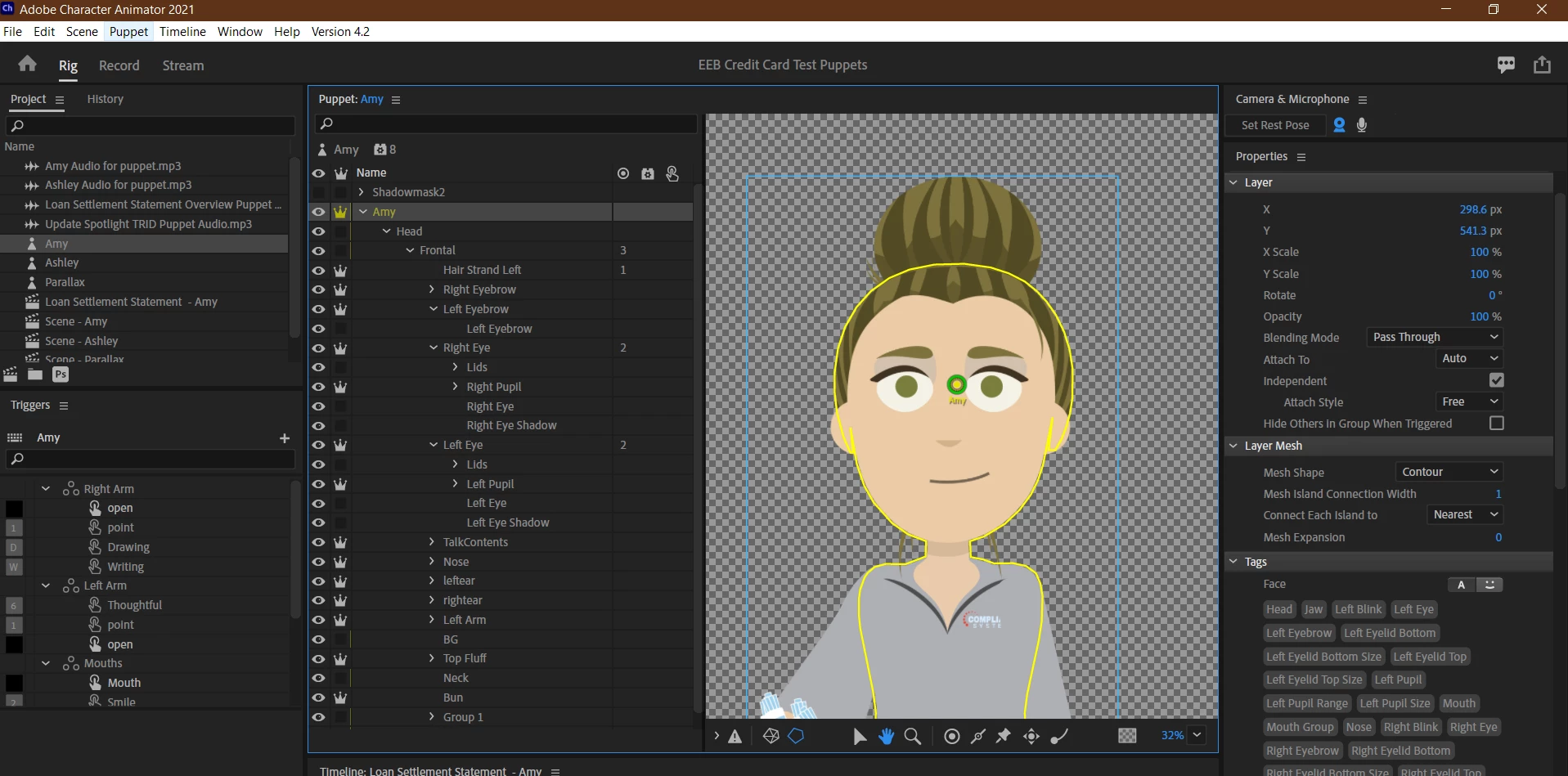The image size is (1568, 776).
Task: Toggle visibility of Hair Strand Left
Action: tap(318, 270)
